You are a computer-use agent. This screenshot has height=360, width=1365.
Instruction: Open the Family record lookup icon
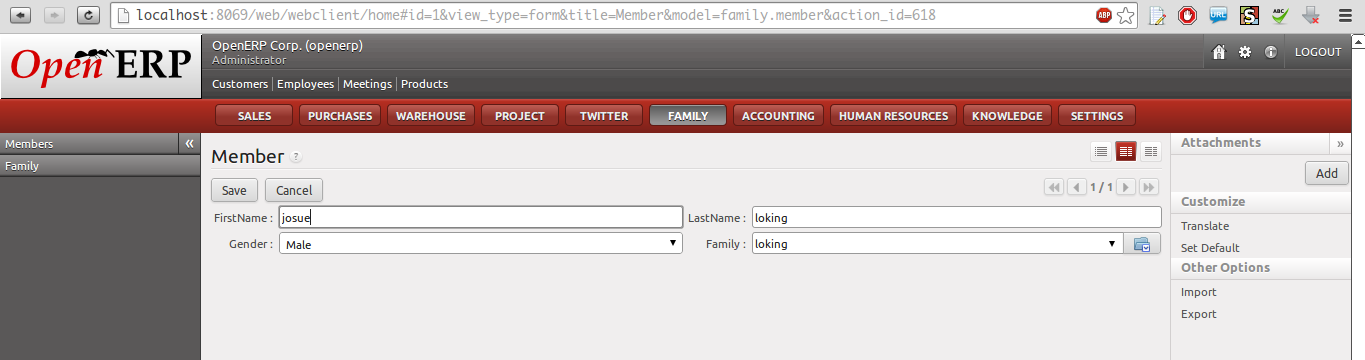[1142, 244]
